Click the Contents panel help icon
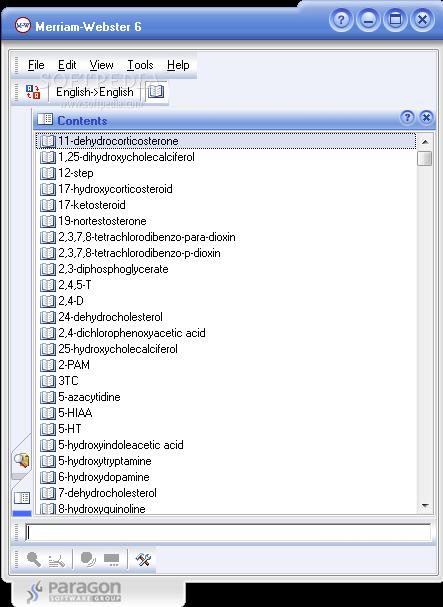 pos(407,117)
